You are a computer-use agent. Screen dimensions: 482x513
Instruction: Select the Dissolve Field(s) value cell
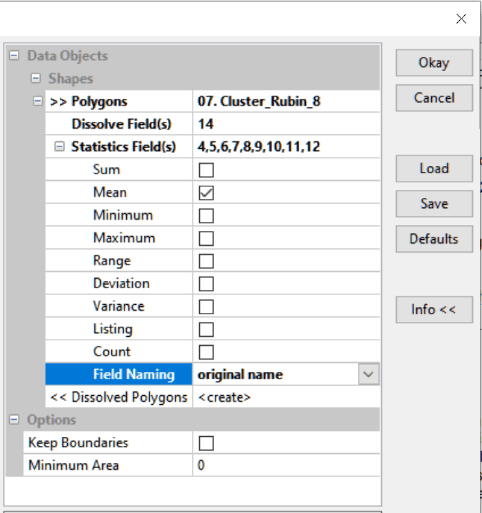coord(286,124)
